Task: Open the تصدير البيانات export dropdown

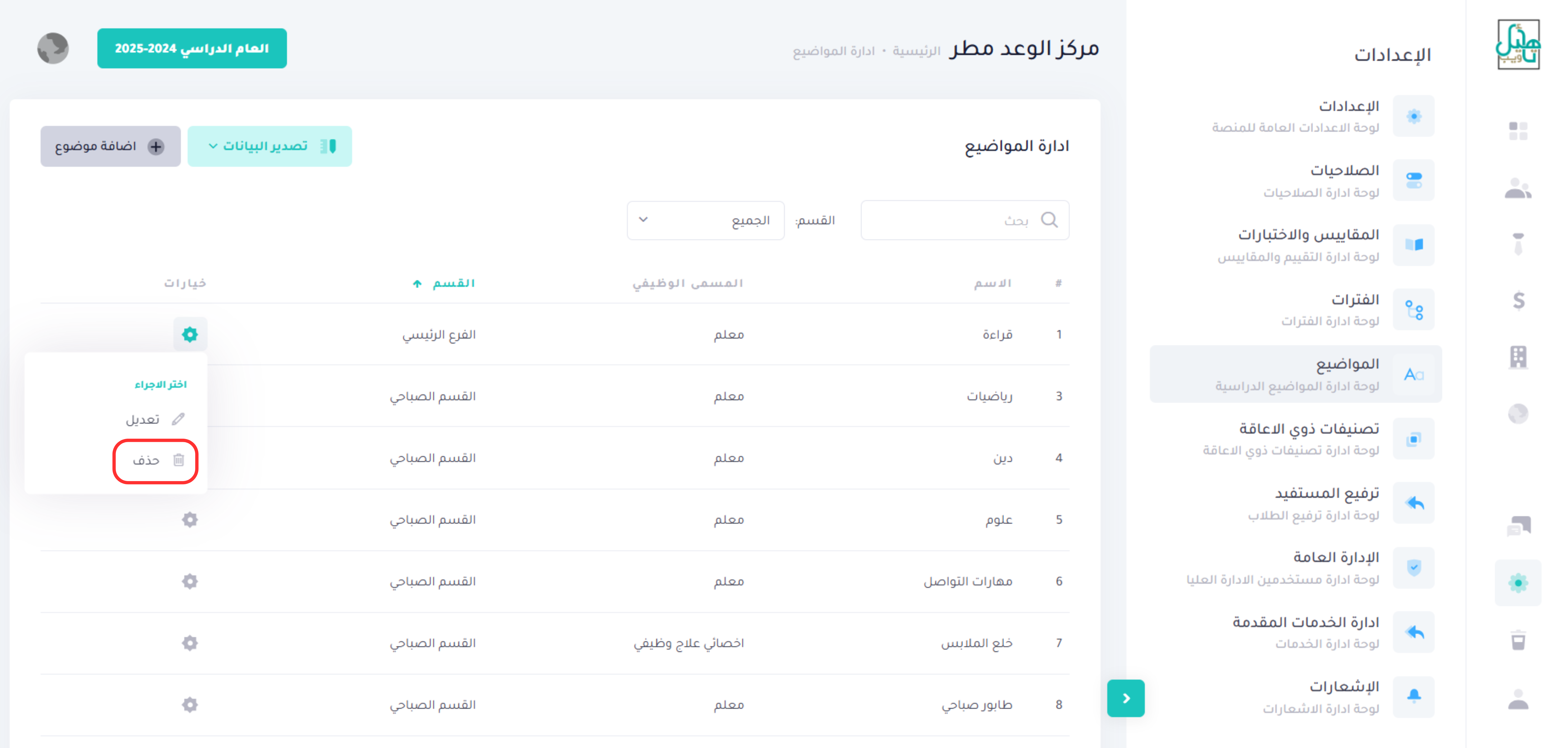Action: coord(269,146)
